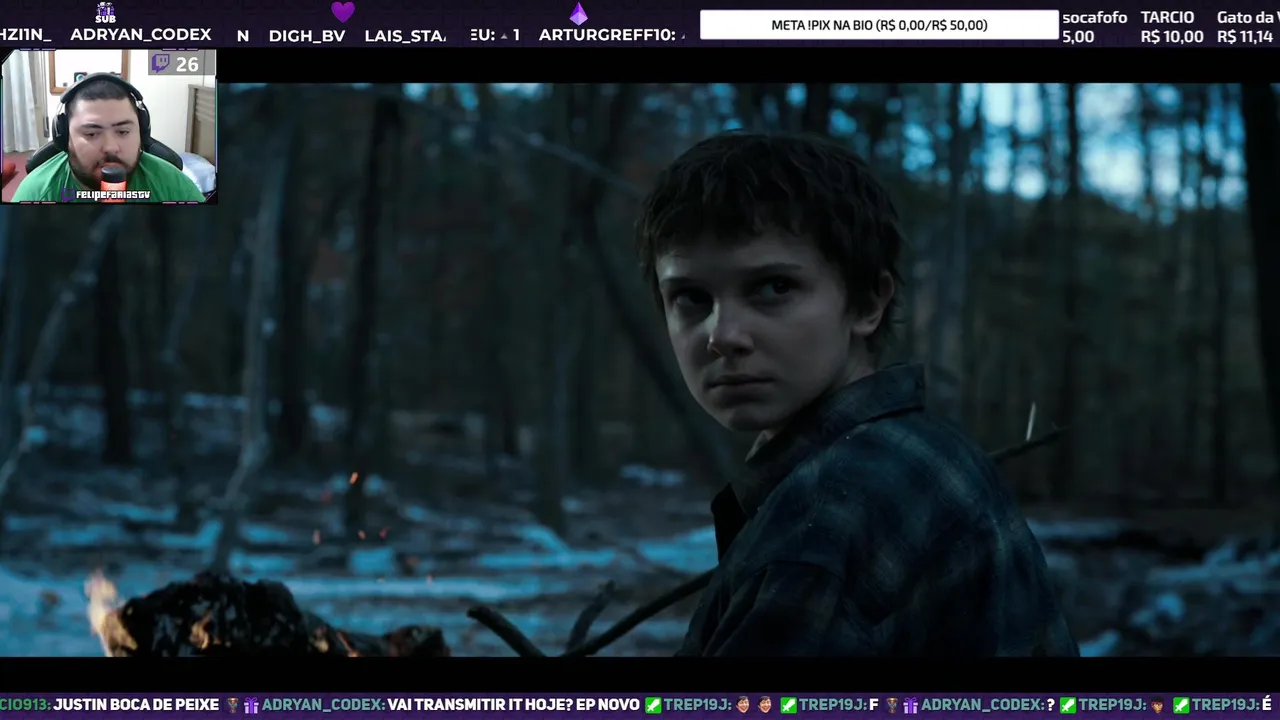The width and height of the screenshot is (1280, 720).
Task: Click the first ADRYAN_CODEX name in chat ticker
Action: (x=322, y=705)
